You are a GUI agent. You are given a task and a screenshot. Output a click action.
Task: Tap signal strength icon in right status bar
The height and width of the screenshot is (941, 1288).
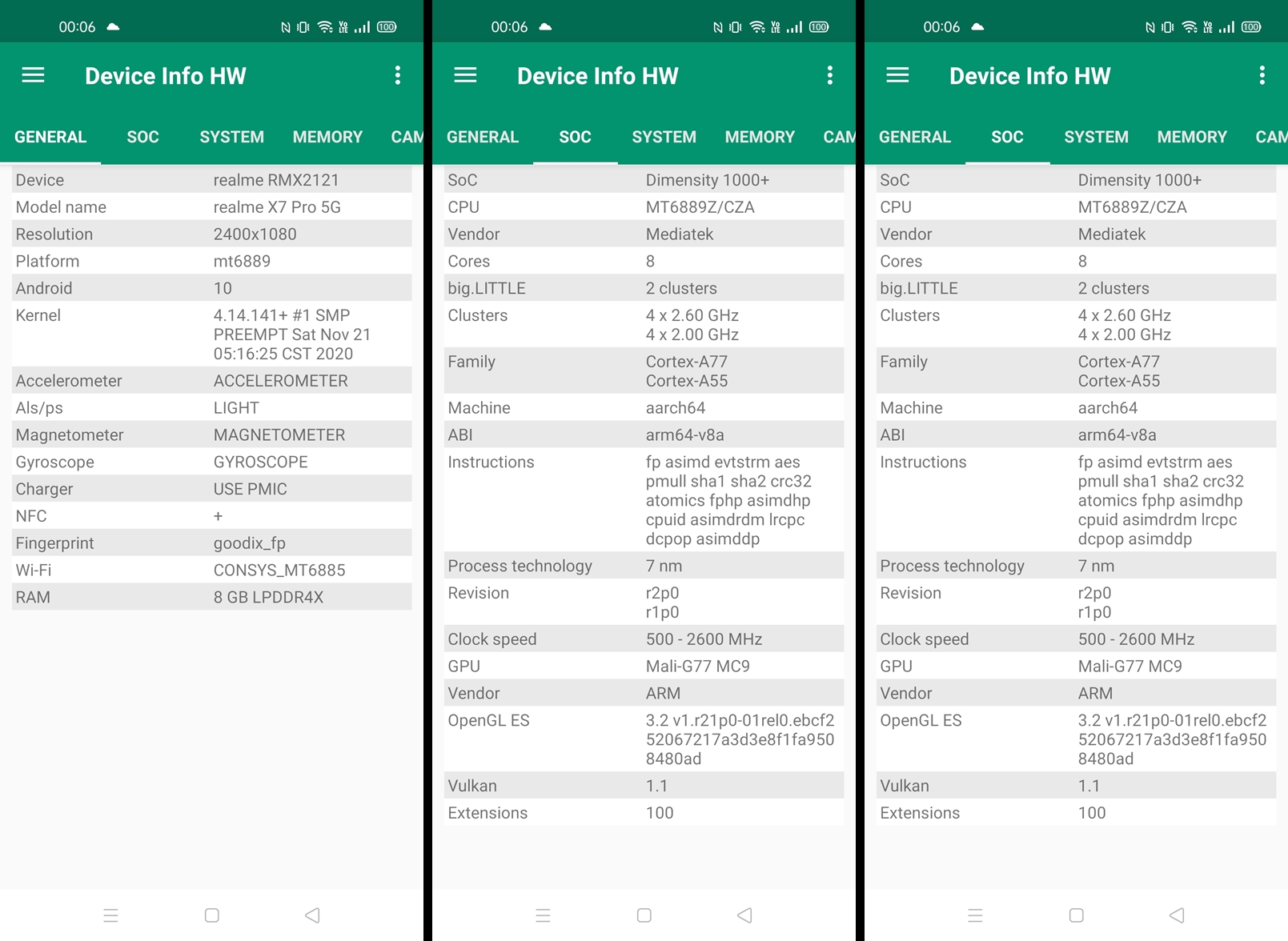[x=1227, y=27]
